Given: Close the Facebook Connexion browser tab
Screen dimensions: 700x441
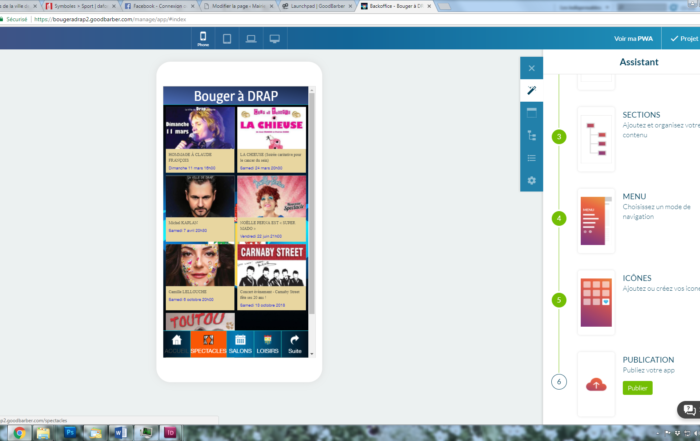Looking at the screenshot, I should click(192, 6).
